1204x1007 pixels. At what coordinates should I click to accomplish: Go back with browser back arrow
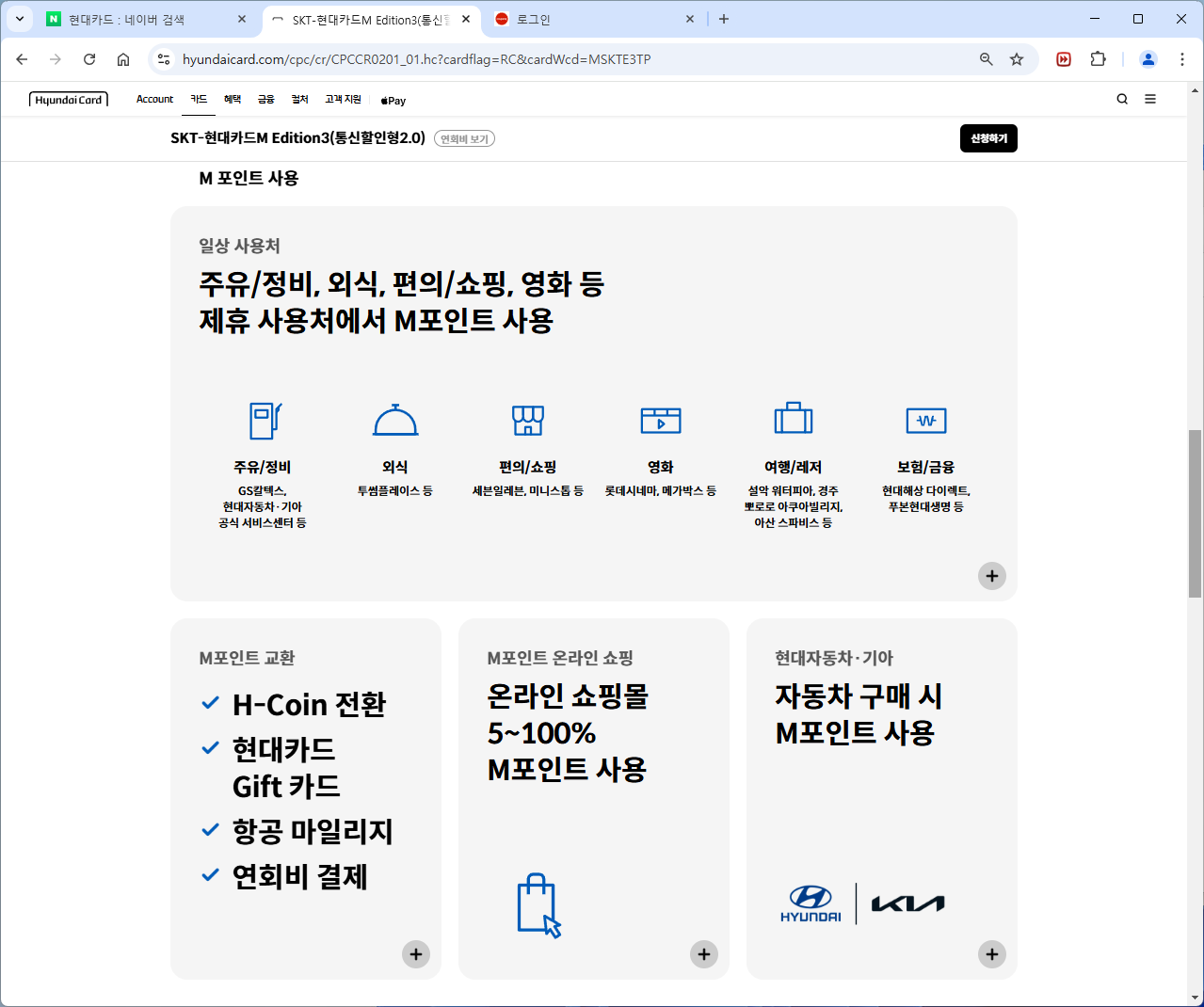[22, 59]
